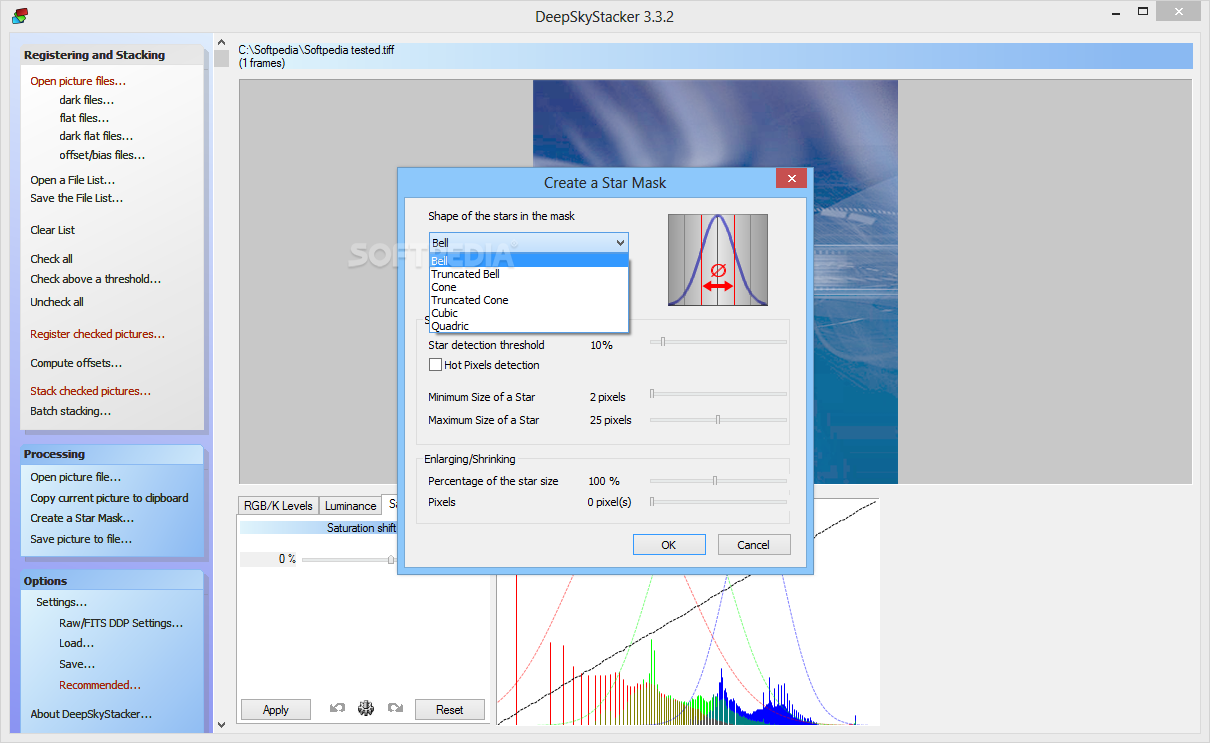Confirm star mask with OK button
1210x743 pixels.
click(x=669, y=545)
